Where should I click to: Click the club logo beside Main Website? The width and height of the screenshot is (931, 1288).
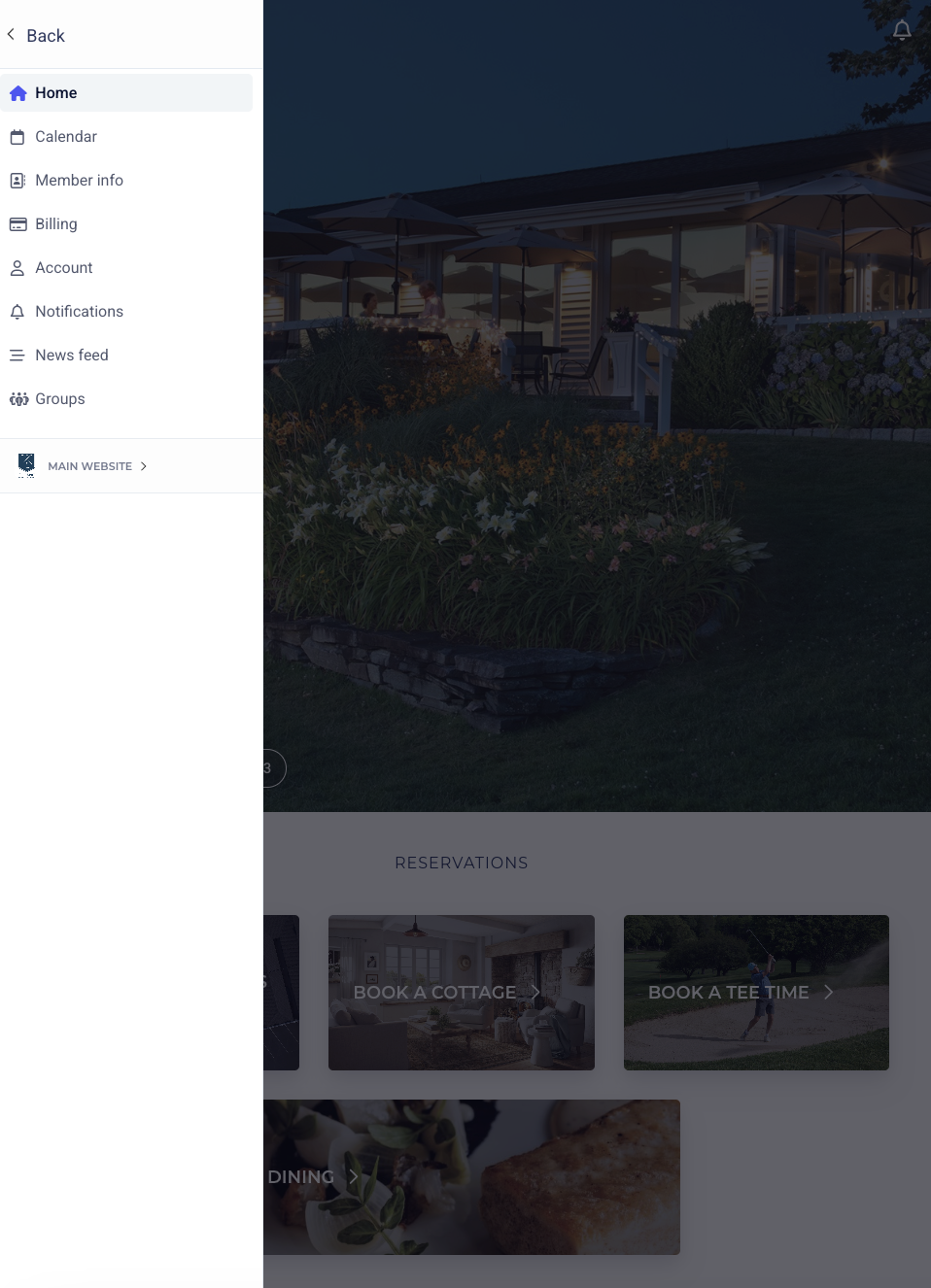click(x=26, y=465)
